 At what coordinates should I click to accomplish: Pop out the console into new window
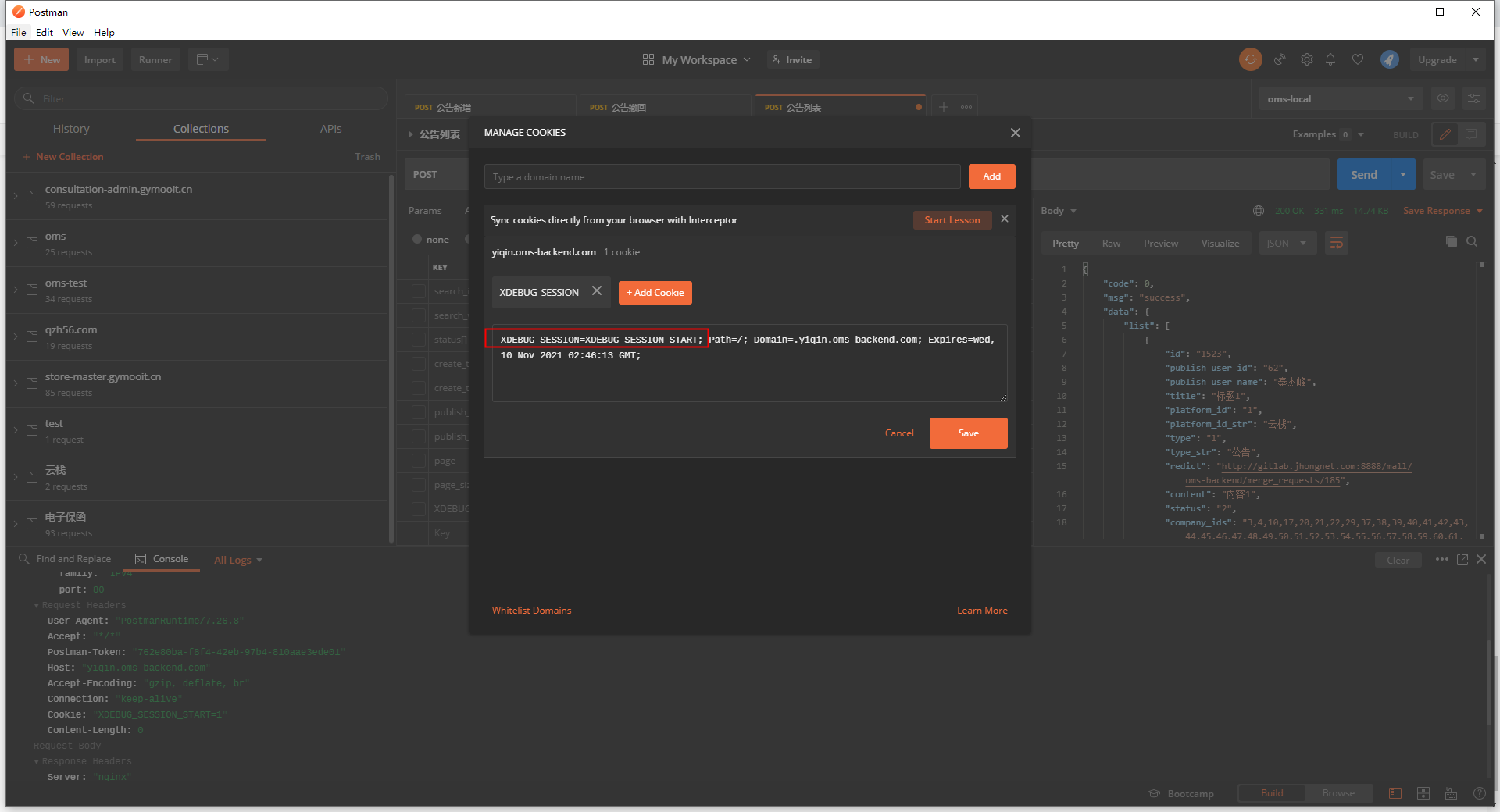[x=1462, y=560]
